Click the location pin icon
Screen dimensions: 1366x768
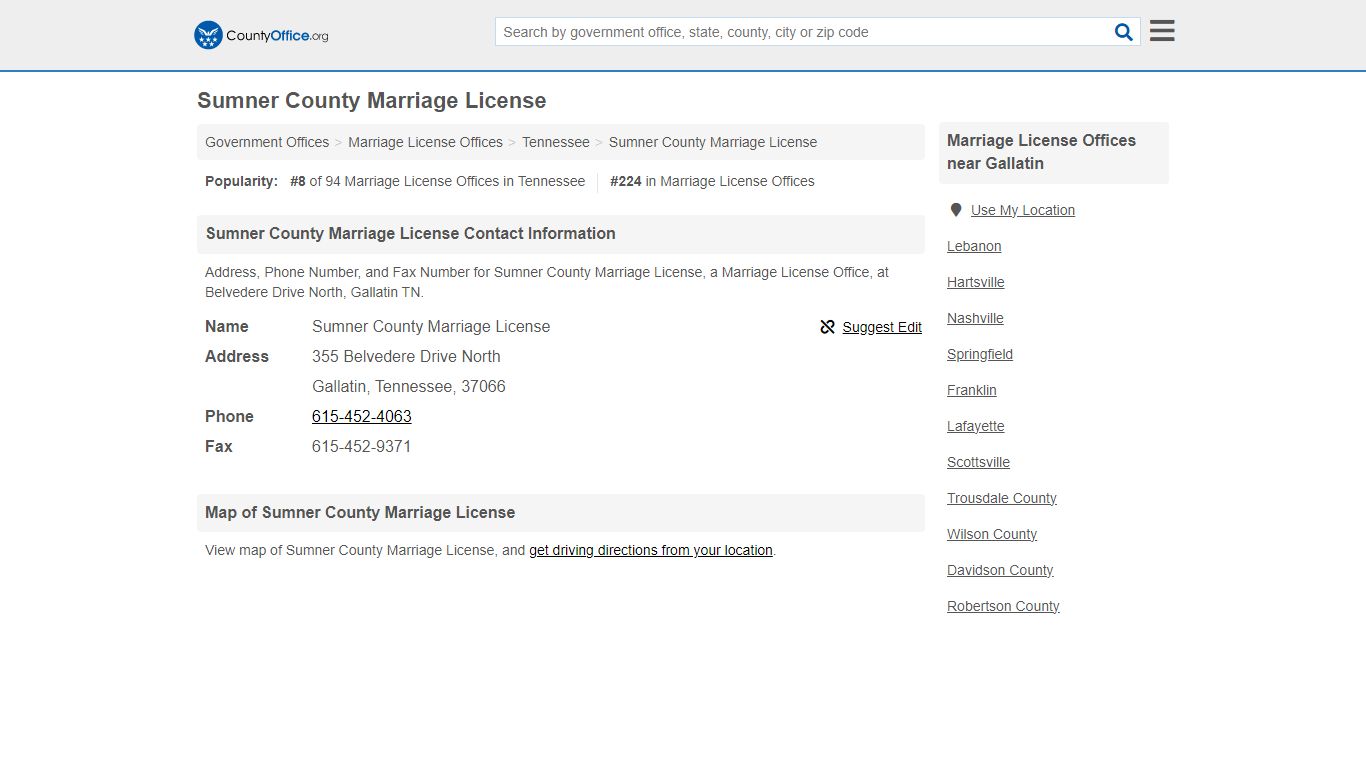coord(956,210)
